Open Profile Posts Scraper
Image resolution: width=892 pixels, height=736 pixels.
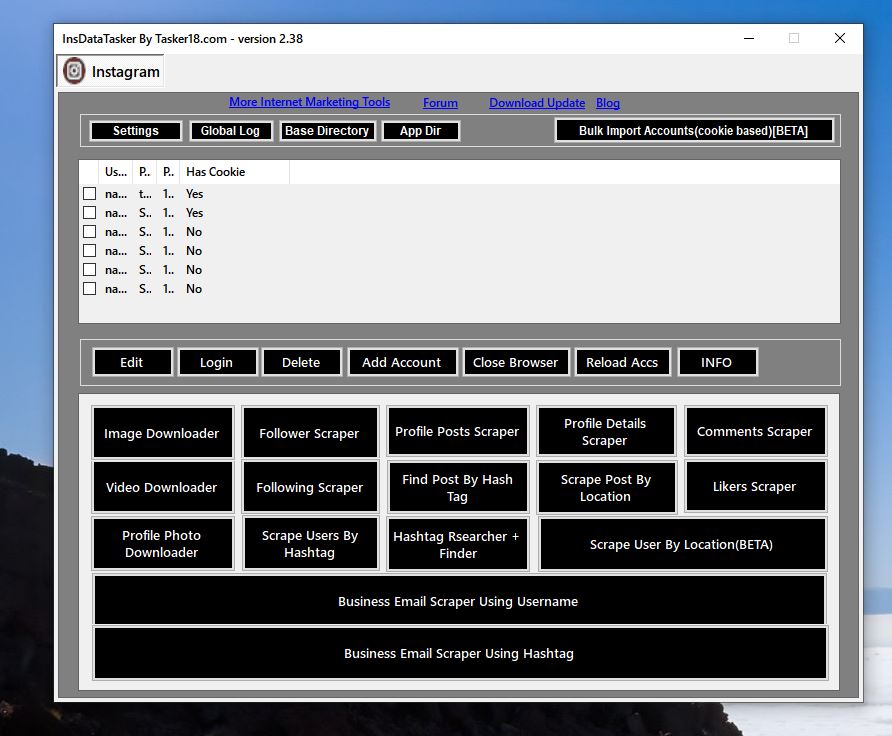click(x=457, y=431)
